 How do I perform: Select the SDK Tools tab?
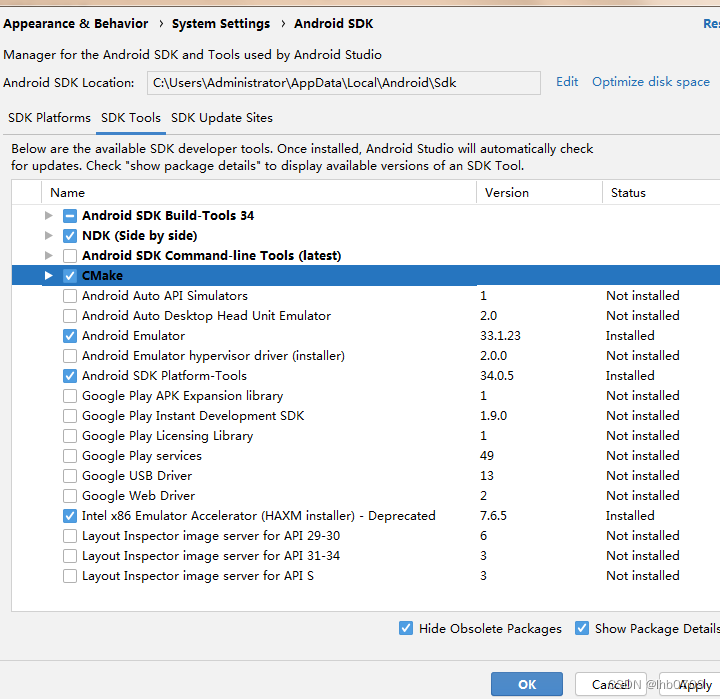point(131,118)
